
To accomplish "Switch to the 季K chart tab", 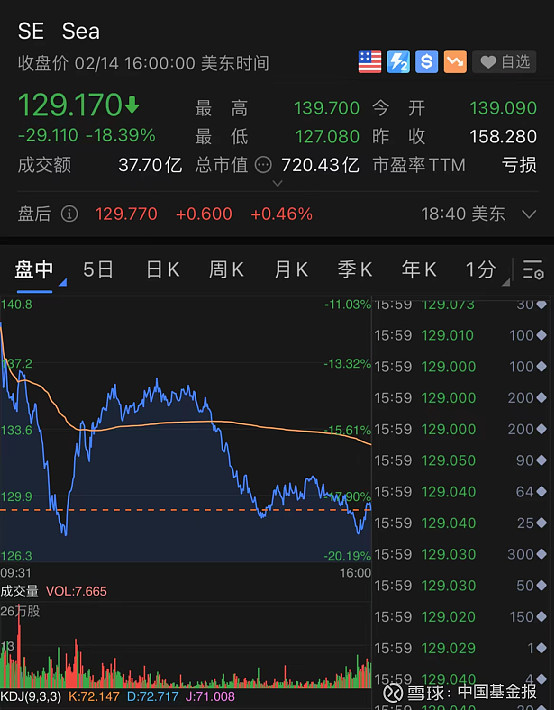I will pos(355,270).
